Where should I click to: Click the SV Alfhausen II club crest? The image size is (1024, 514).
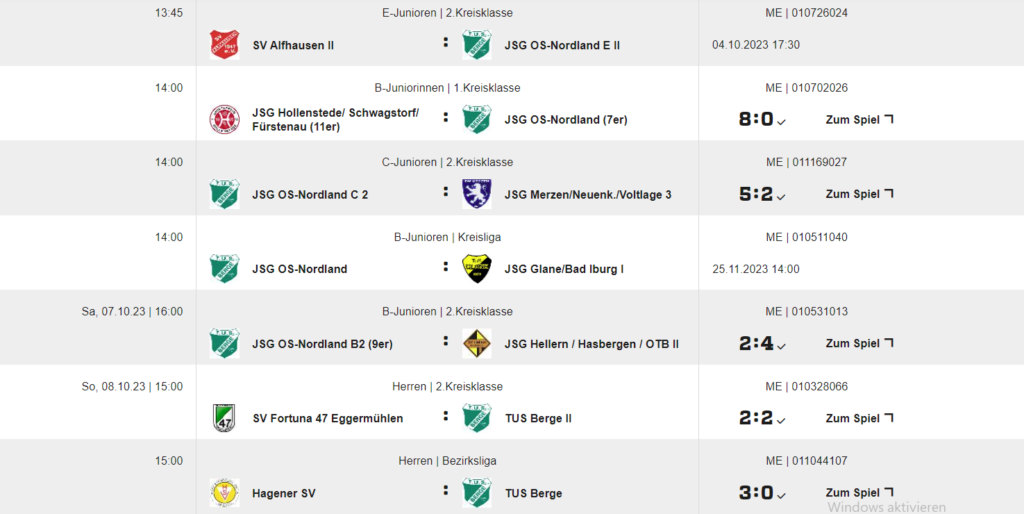[x=224, y=45]
